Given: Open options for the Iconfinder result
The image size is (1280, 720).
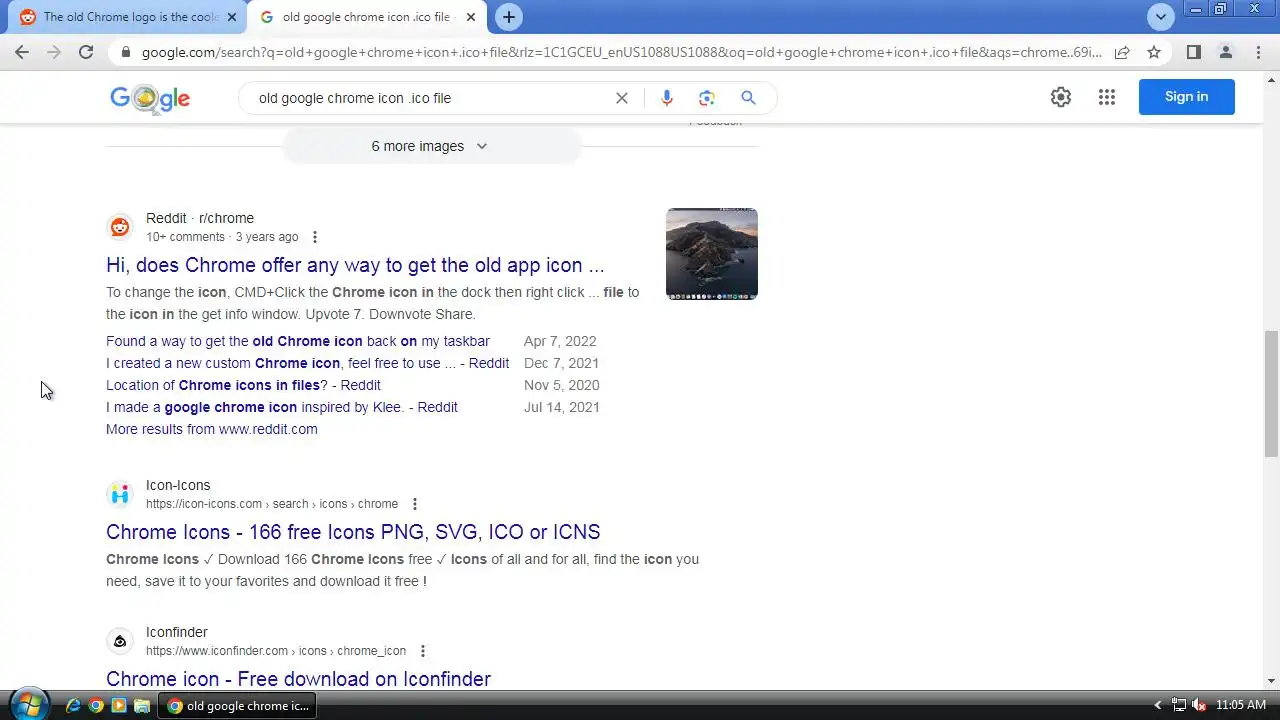Looking at the screenshot, I should coord(423,651).
